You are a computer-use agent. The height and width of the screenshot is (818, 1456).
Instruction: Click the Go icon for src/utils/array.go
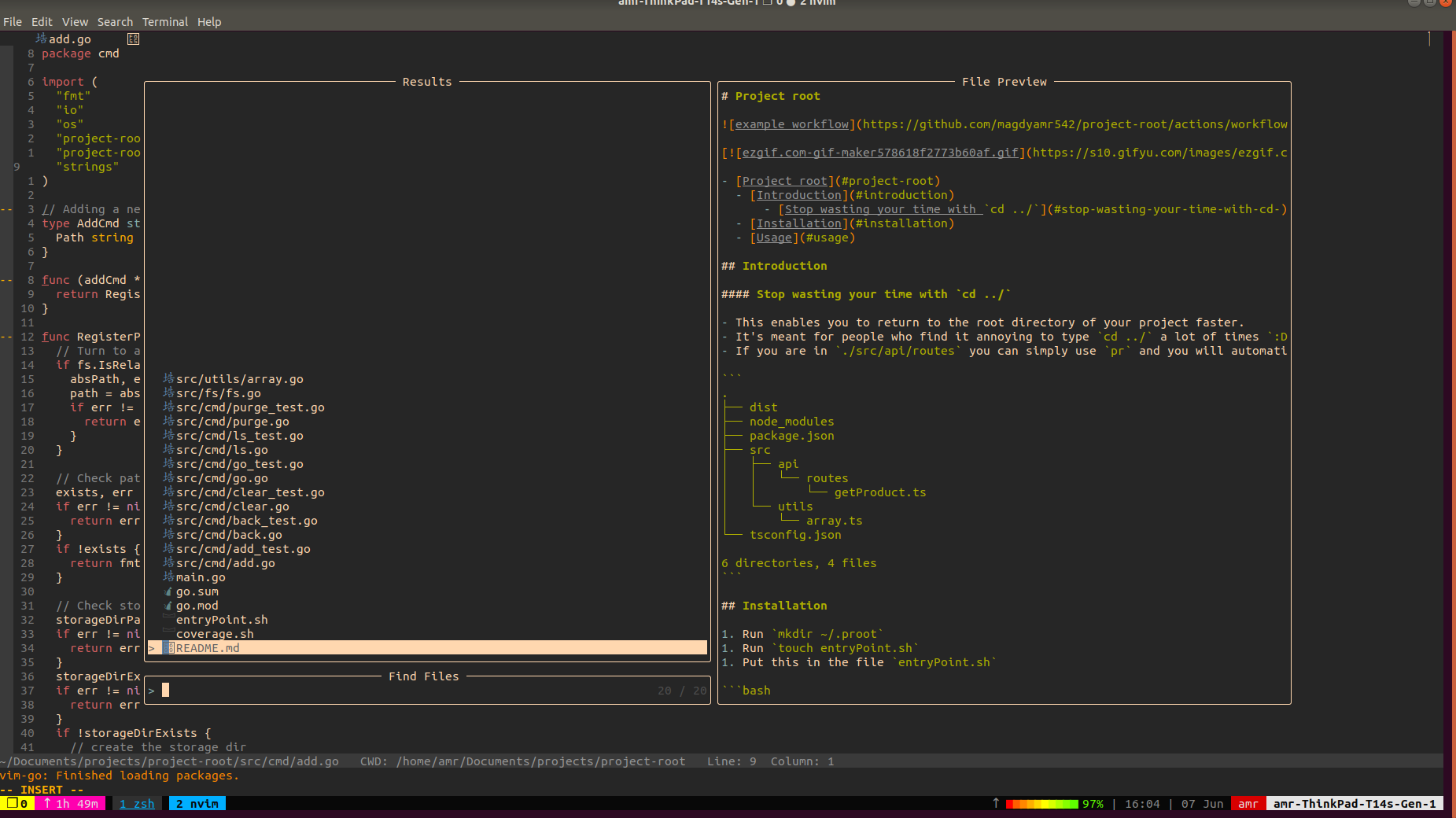(168, 378)
